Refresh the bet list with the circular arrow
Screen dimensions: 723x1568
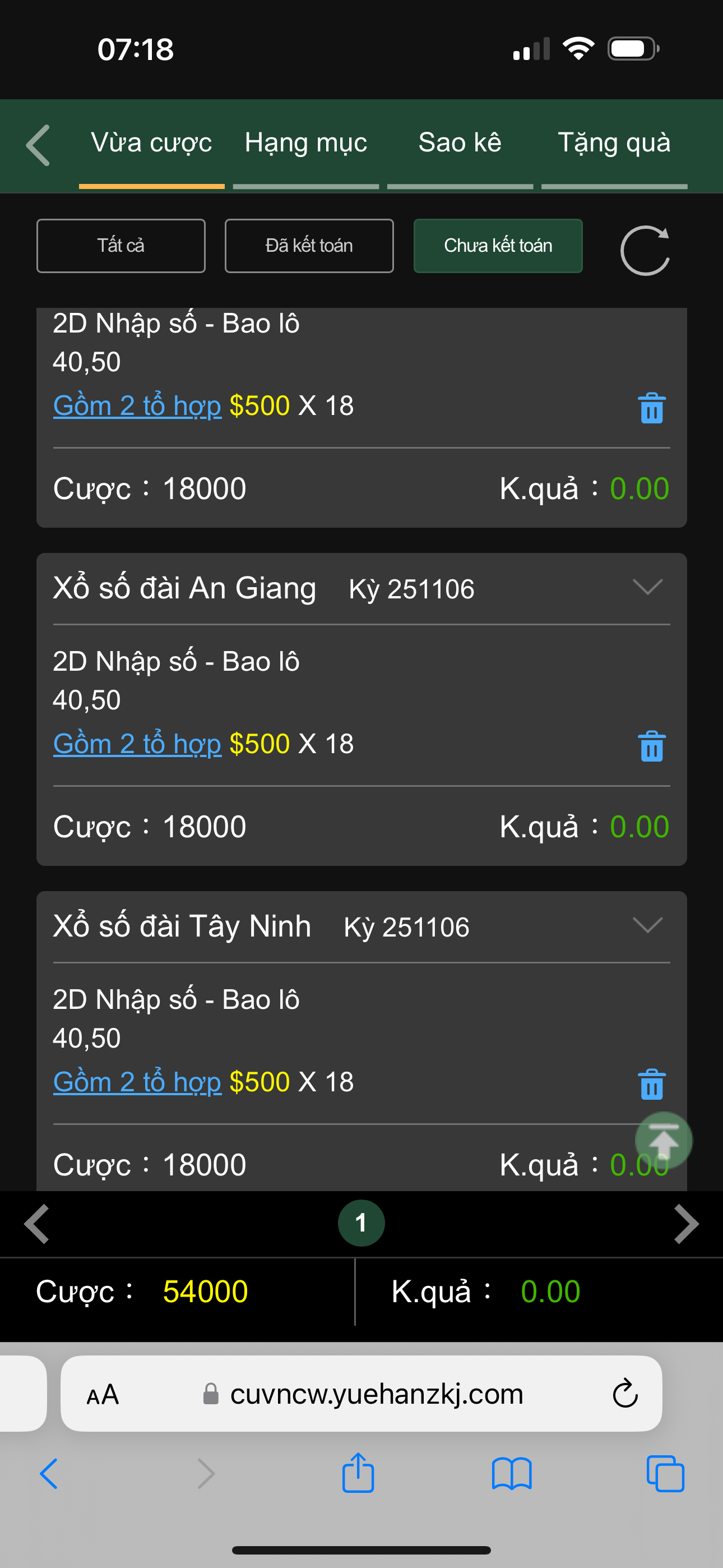tap(645, 250)
